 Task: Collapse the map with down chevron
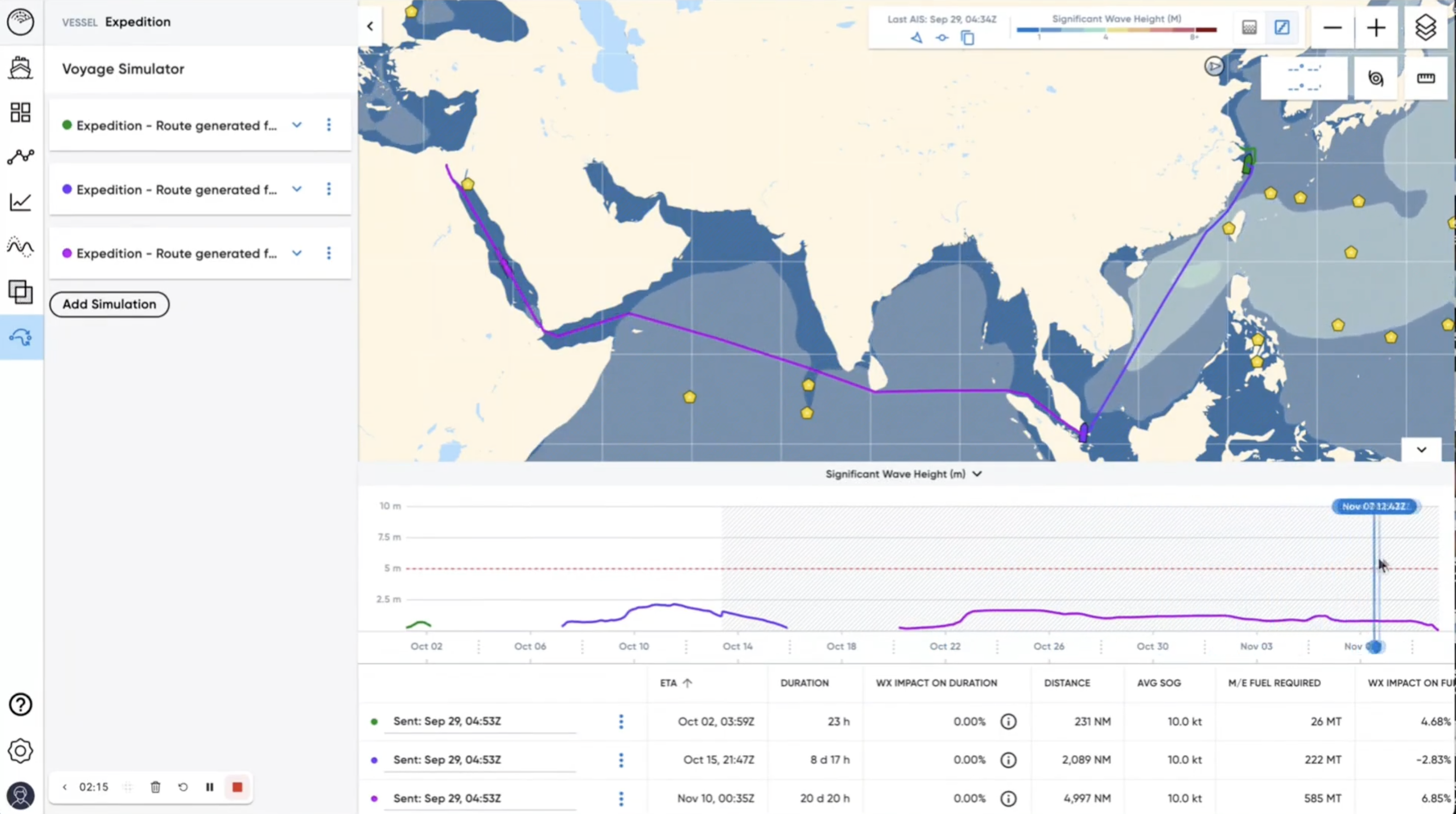point(1421,450)
